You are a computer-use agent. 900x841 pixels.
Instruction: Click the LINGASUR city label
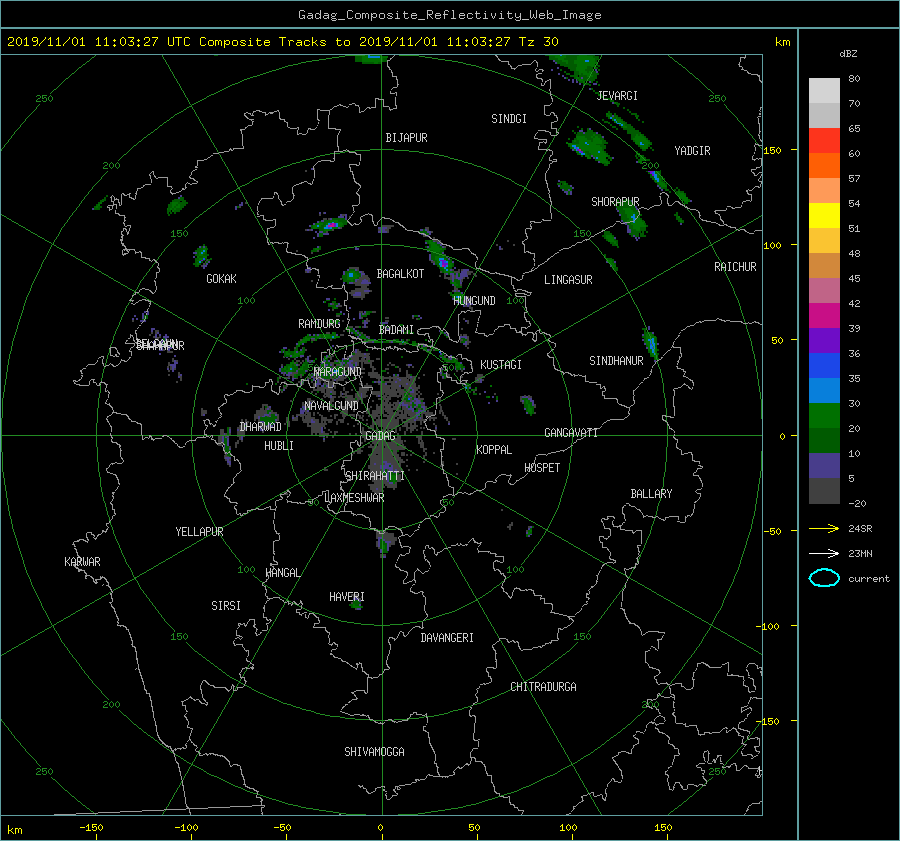[568, 280]
